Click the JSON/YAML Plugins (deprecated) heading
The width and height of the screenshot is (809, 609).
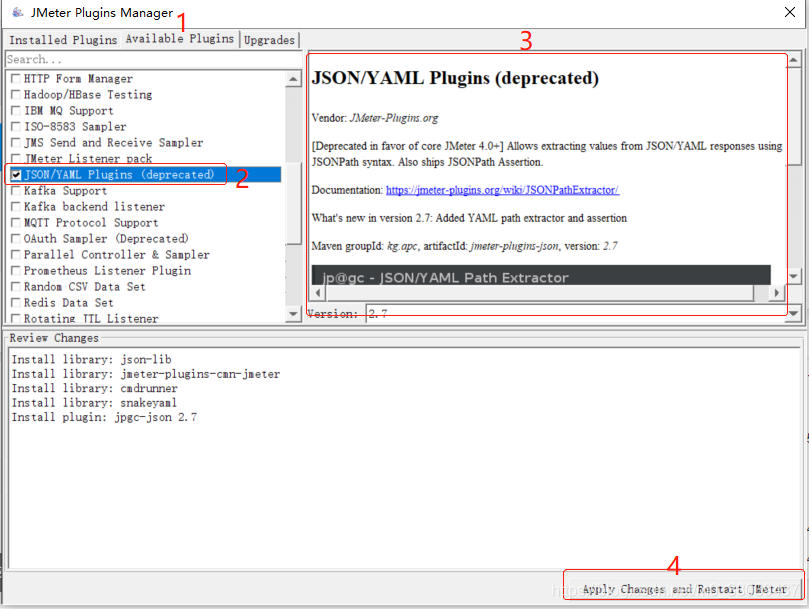pyautogui.click(x=455, y=78)
